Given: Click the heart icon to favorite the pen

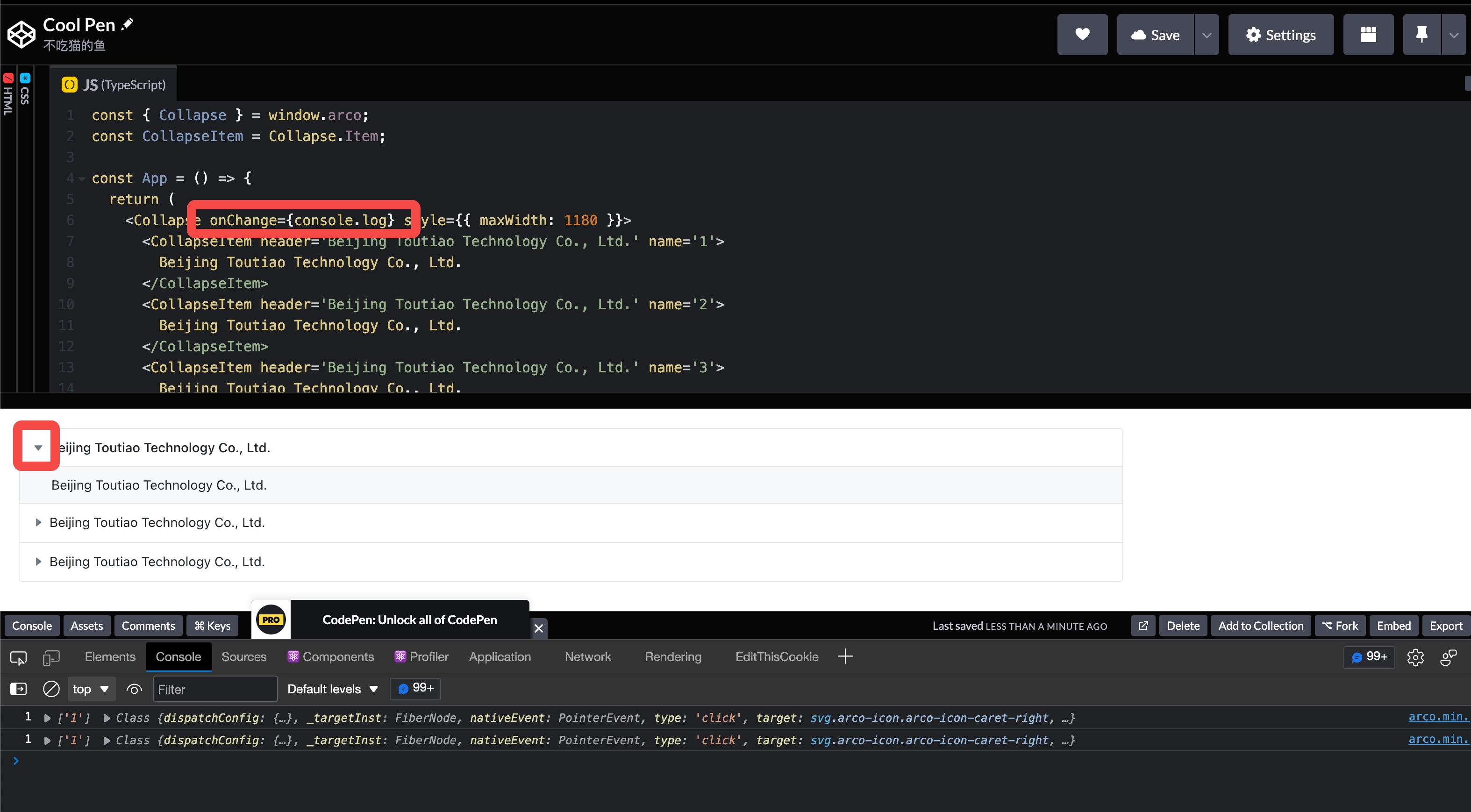Looking at the screenshot, I should click(1082, 34).
